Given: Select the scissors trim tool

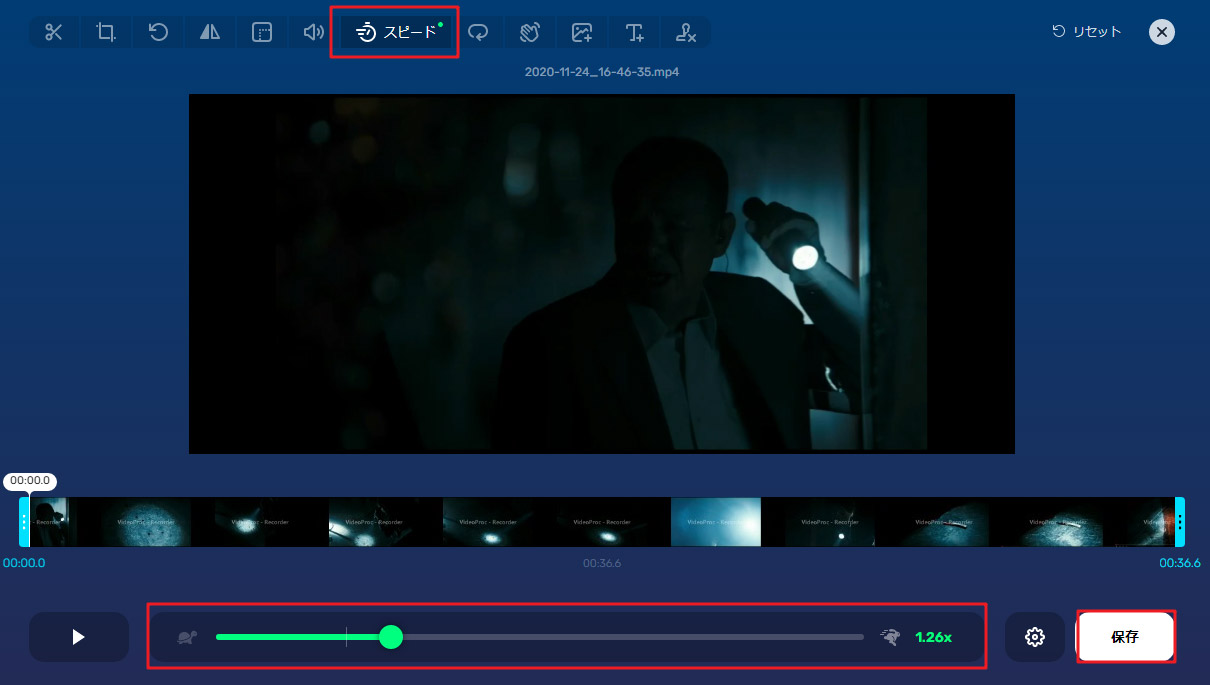Looking at the screenshot, I should pos(54,32).
